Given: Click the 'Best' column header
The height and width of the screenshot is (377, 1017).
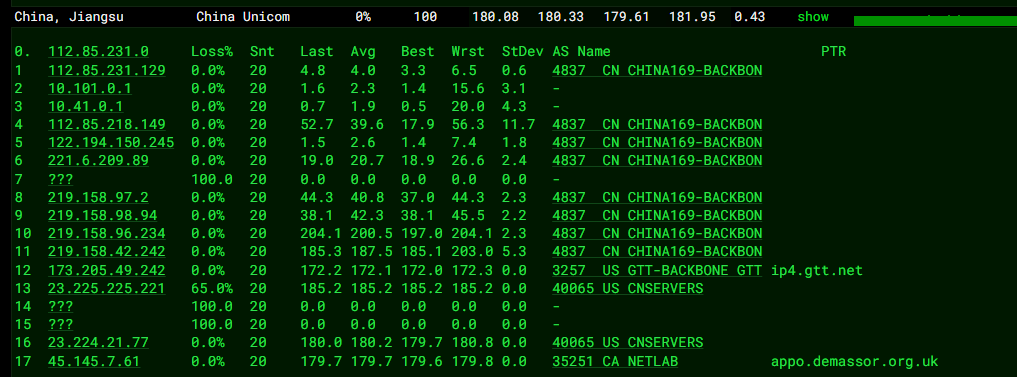Looking at the screenshot, I should (418, 52).
